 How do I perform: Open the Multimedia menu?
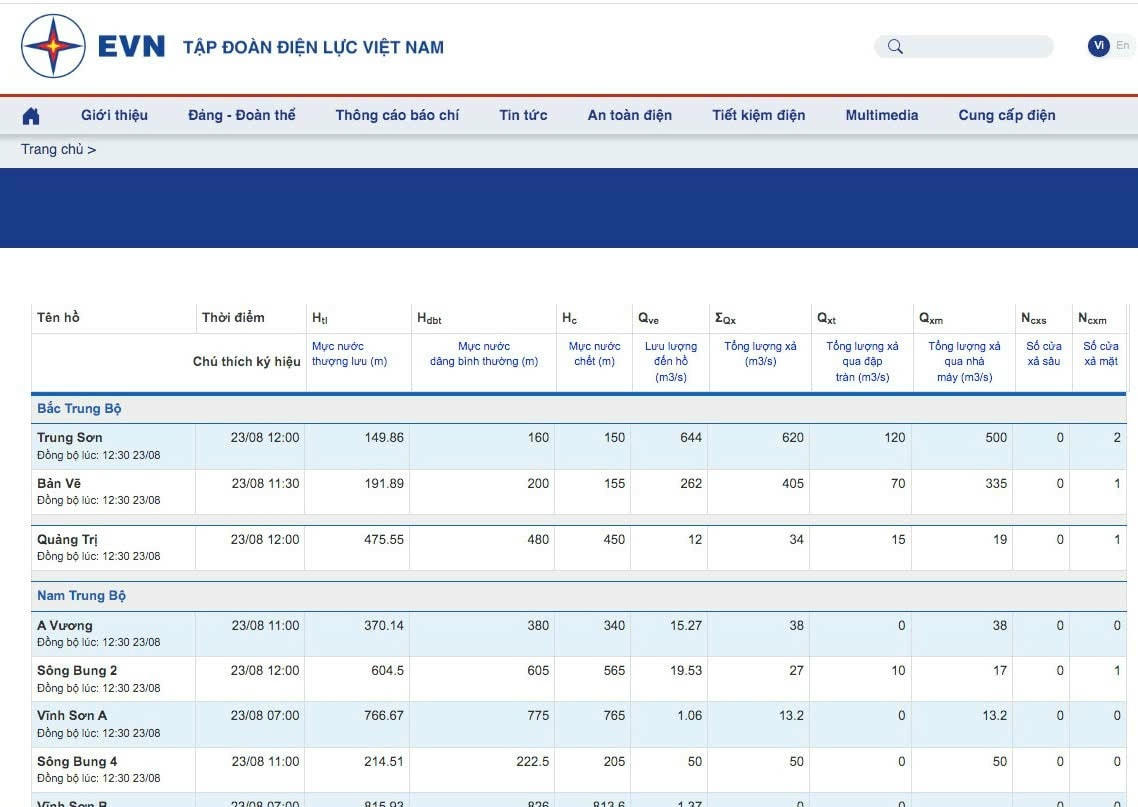pyautogui.click(x=881, y=115)
